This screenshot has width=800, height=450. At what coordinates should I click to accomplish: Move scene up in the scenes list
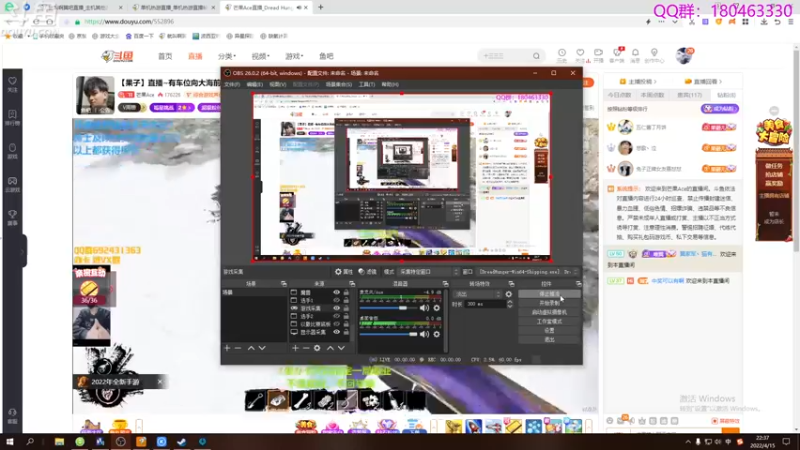[251, 348]
